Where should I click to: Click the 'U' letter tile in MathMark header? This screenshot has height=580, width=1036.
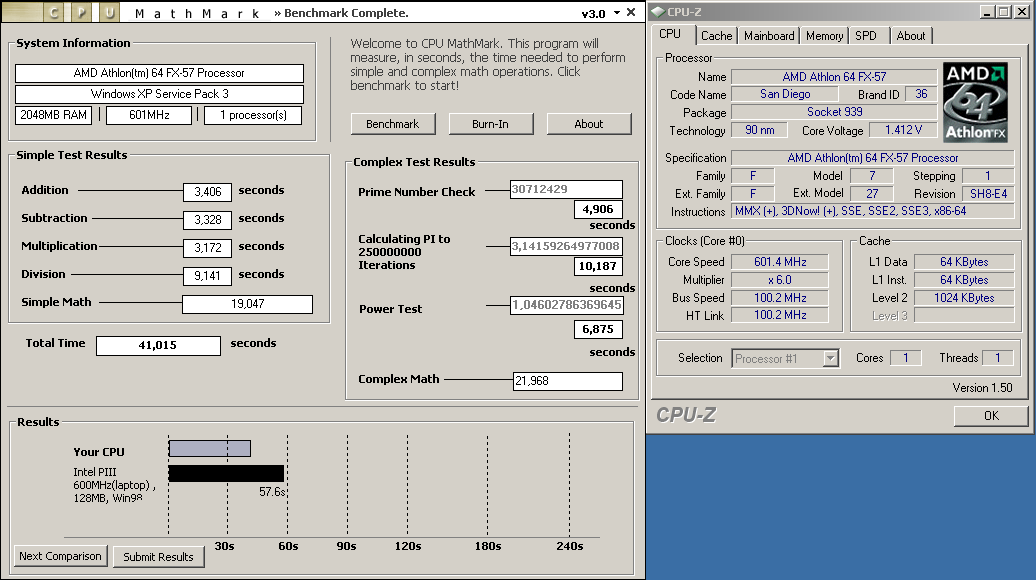(x=109, y=13)
